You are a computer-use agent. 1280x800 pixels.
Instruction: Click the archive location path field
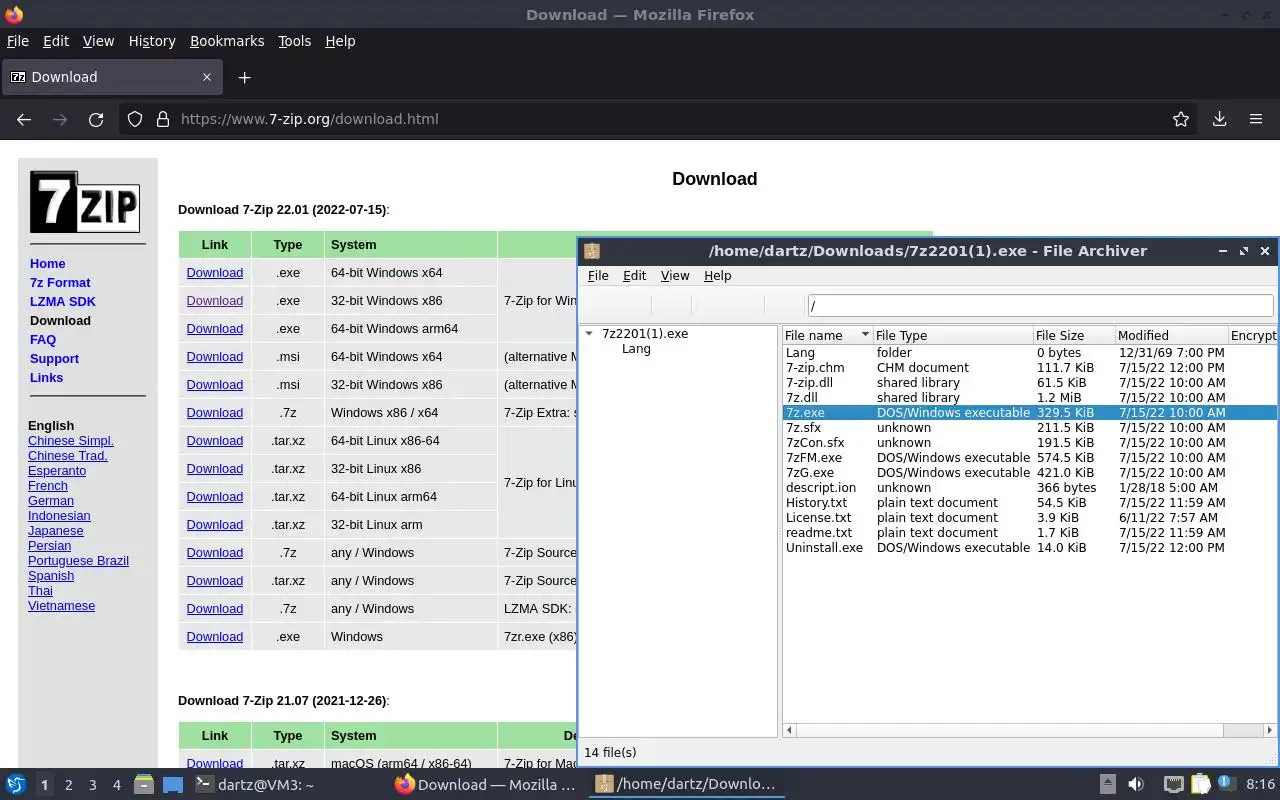pos(1040,306)
